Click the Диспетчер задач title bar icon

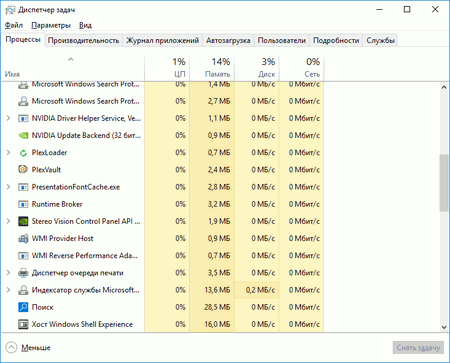(10, 10)
